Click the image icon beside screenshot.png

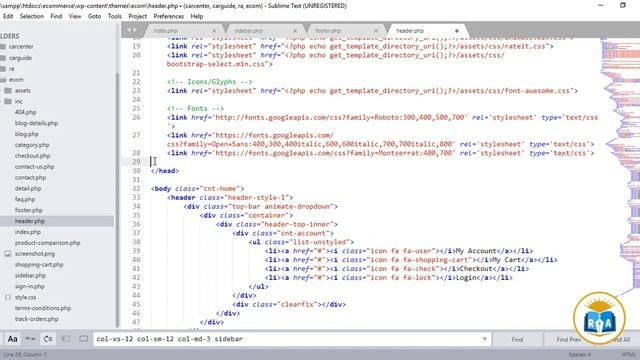click(x=8, y=254)
